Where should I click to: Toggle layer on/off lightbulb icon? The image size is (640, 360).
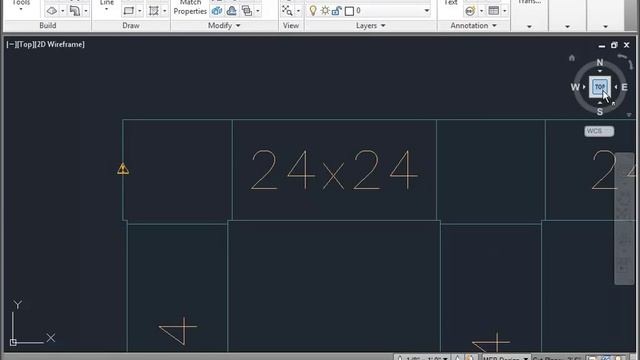coord(313,11)
